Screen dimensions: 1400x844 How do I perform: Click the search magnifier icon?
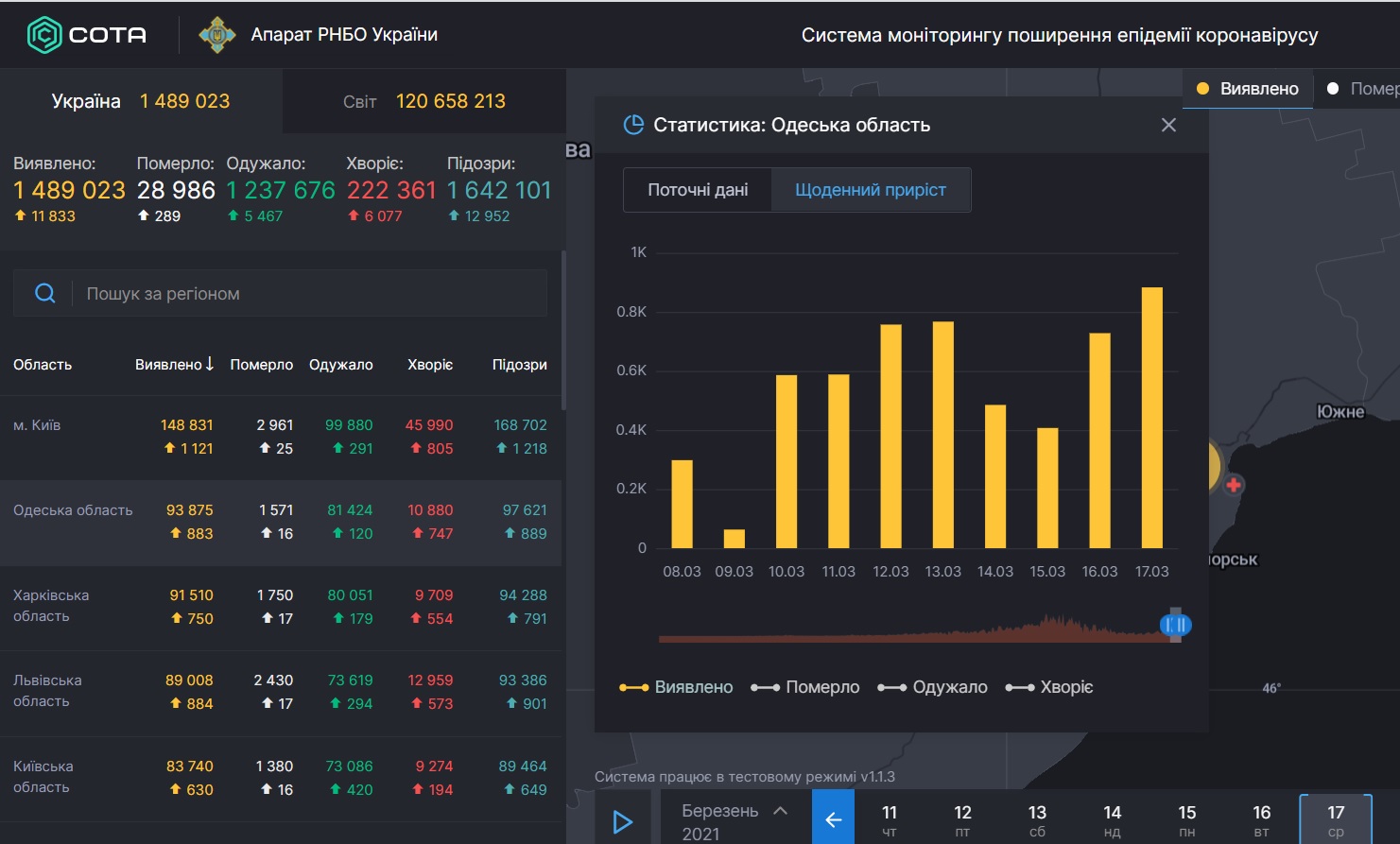pos(44,294)
